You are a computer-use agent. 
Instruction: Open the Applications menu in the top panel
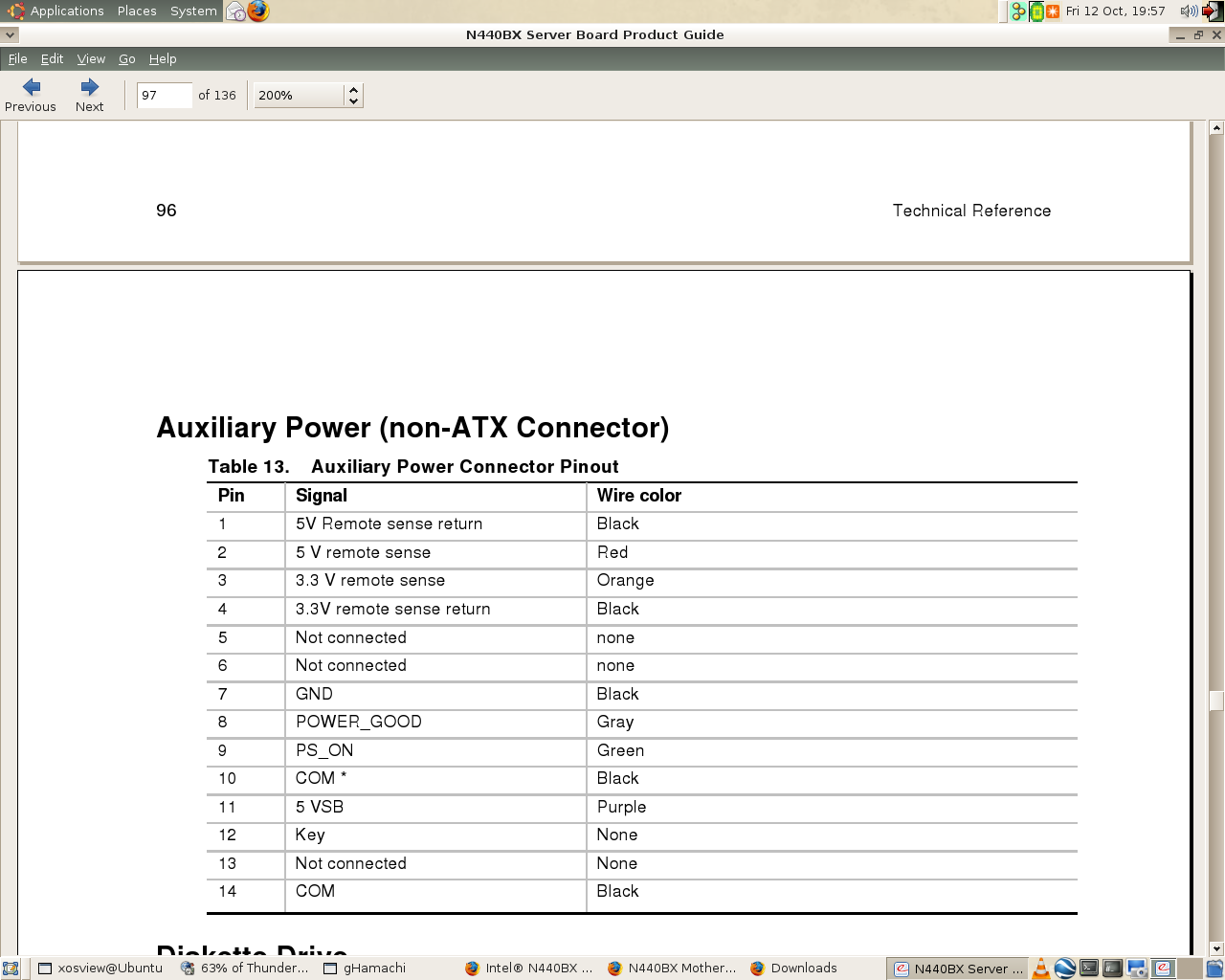coord(56,11)
